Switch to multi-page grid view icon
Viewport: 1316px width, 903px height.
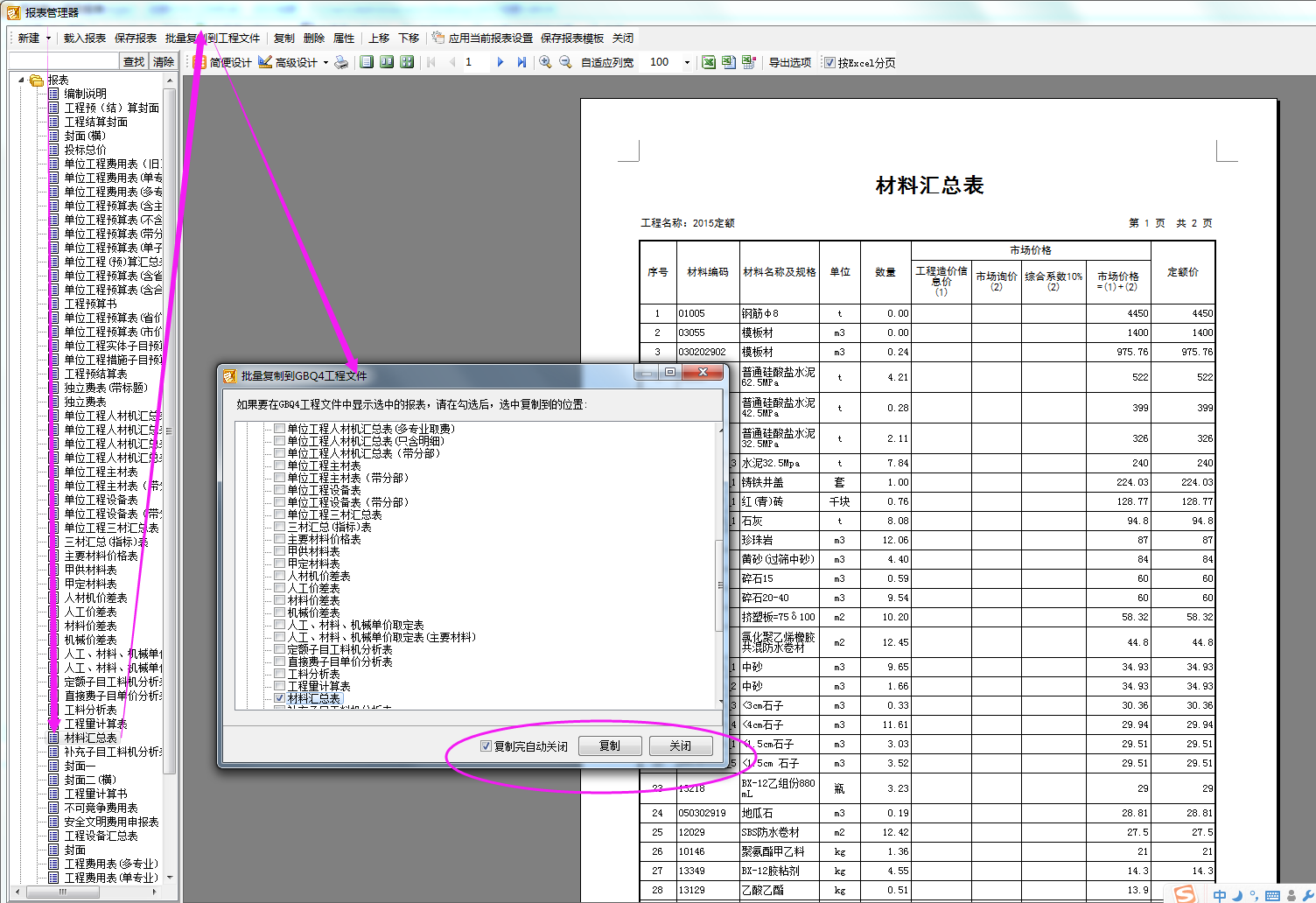407,62
